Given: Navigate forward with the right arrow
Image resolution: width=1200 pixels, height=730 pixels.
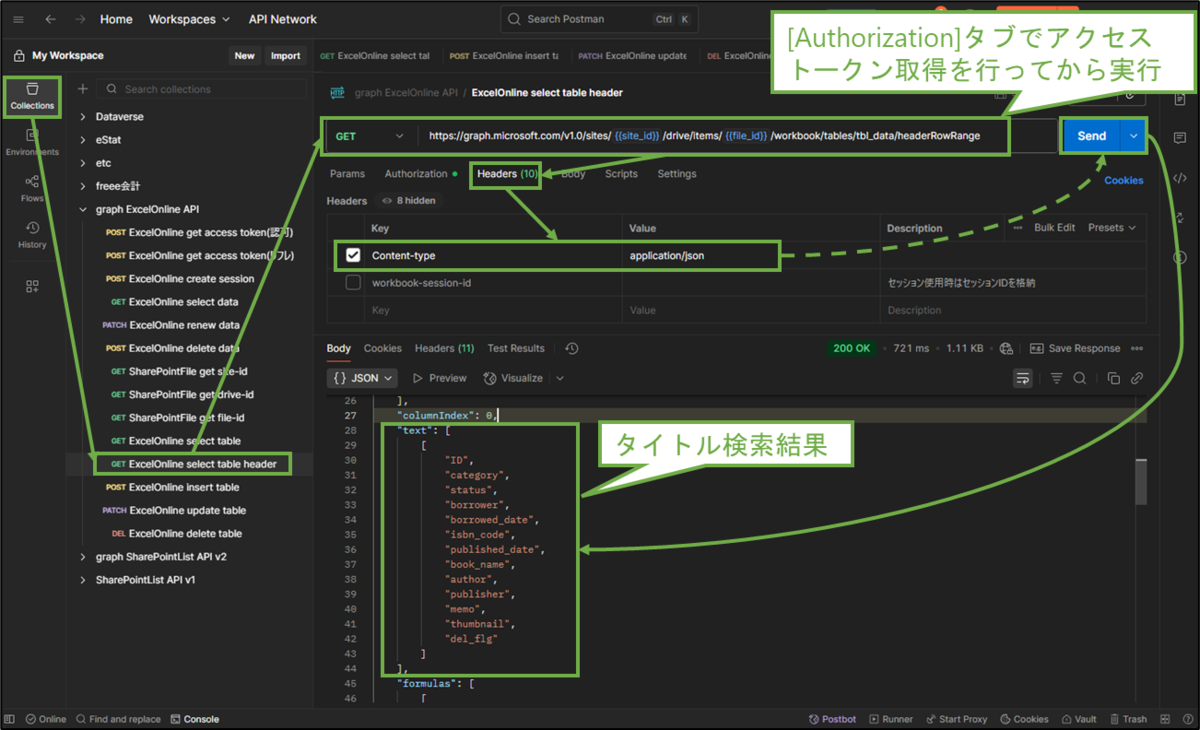Looking at the screenshot, I should click(x=80, y=19).
